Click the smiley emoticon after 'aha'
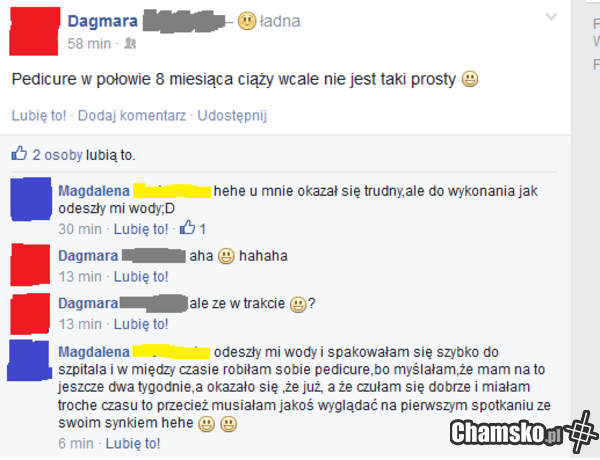 click(x=226, y=256)
